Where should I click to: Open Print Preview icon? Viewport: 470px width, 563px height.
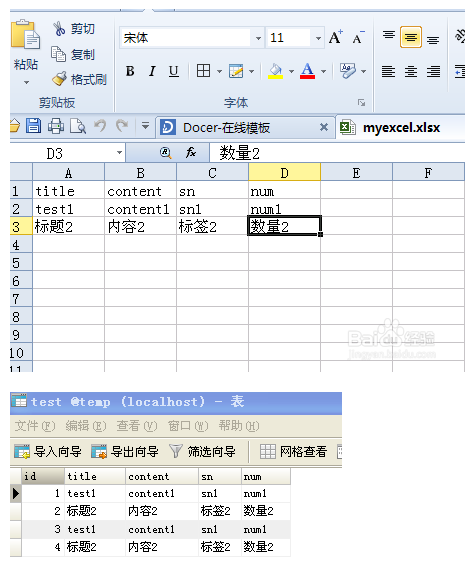[78, 126]
